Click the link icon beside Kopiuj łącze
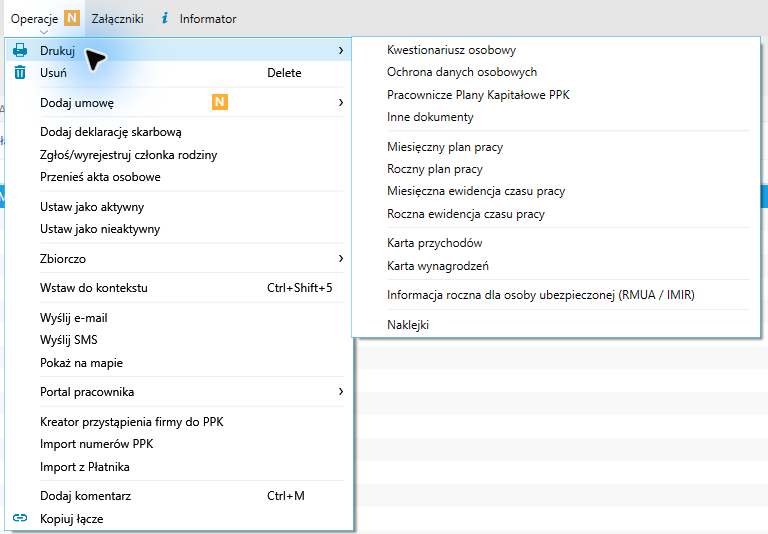768x534 pixels. 20,518
